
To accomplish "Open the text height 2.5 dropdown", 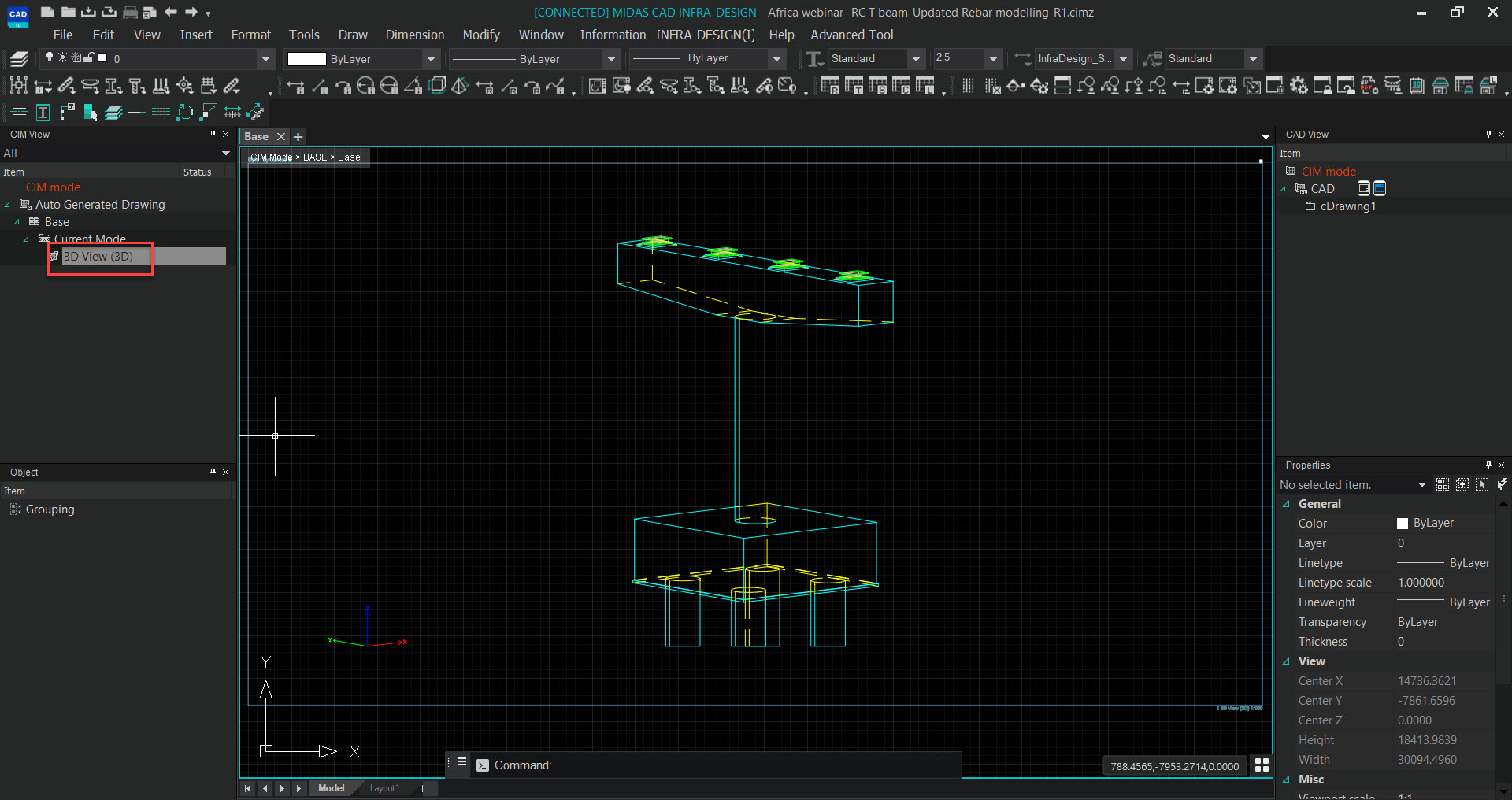I will click(993, 59).
